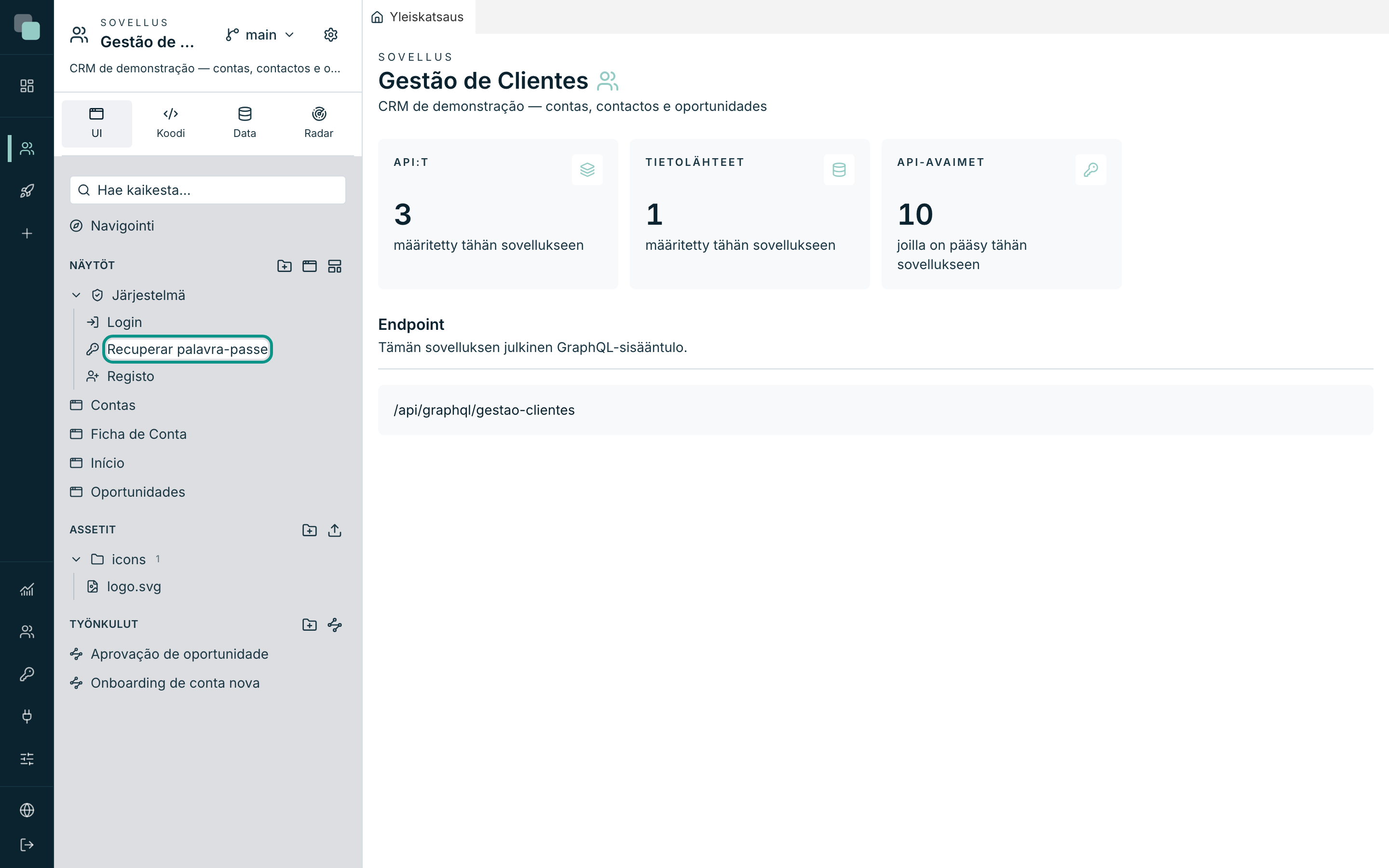Viewport: 1389px width, 868px height.
Task: Add new screen in Näytöt section
Action: tap(310, 266)
